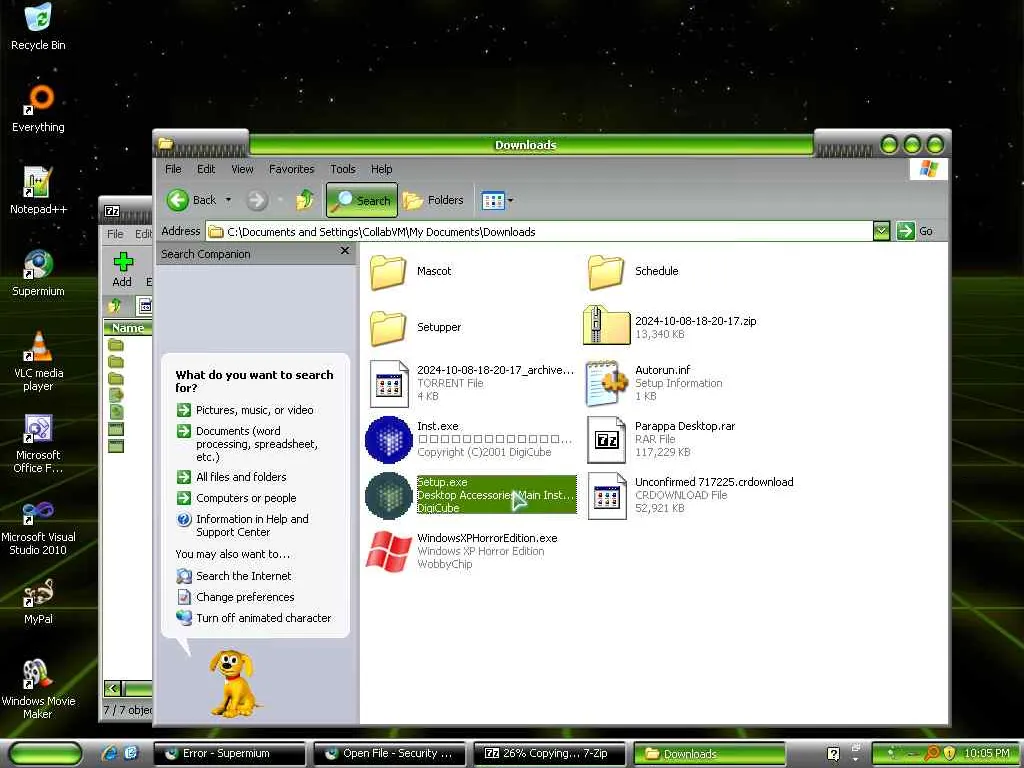Show the Folders pane
This screenshot has height=768, width=1024.
click(x=433, y=200)
